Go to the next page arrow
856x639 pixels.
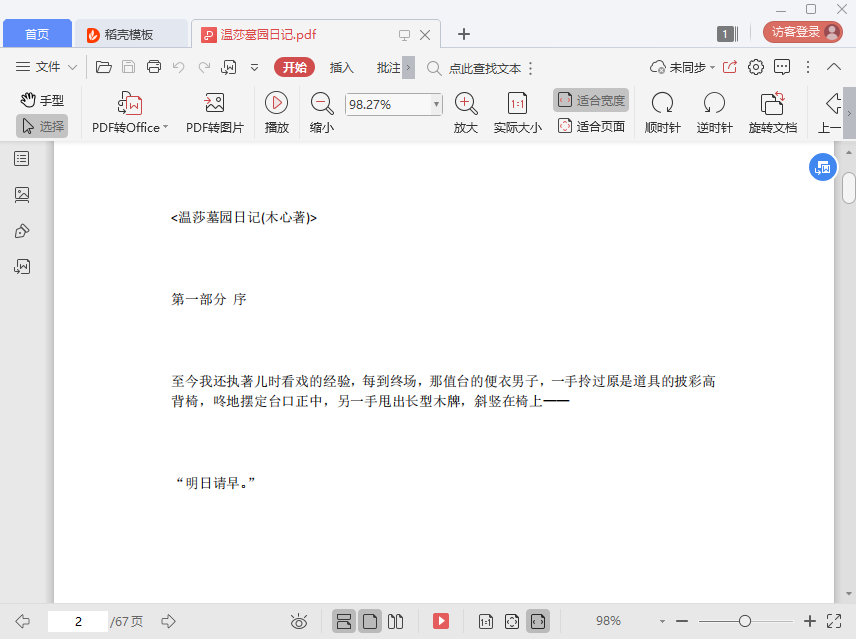[169, 621]
